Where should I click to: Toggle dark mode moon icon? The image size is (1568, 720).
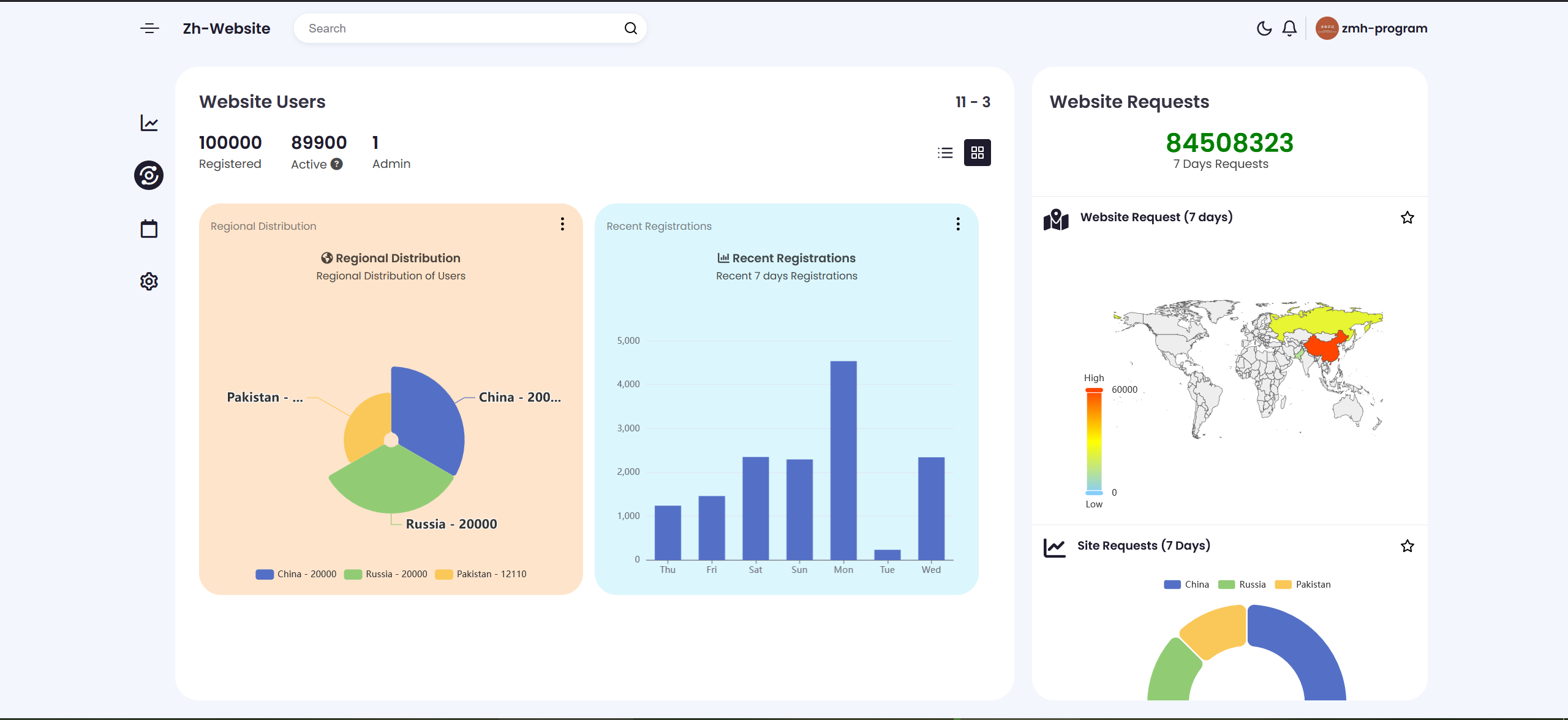pos(1264,29)
